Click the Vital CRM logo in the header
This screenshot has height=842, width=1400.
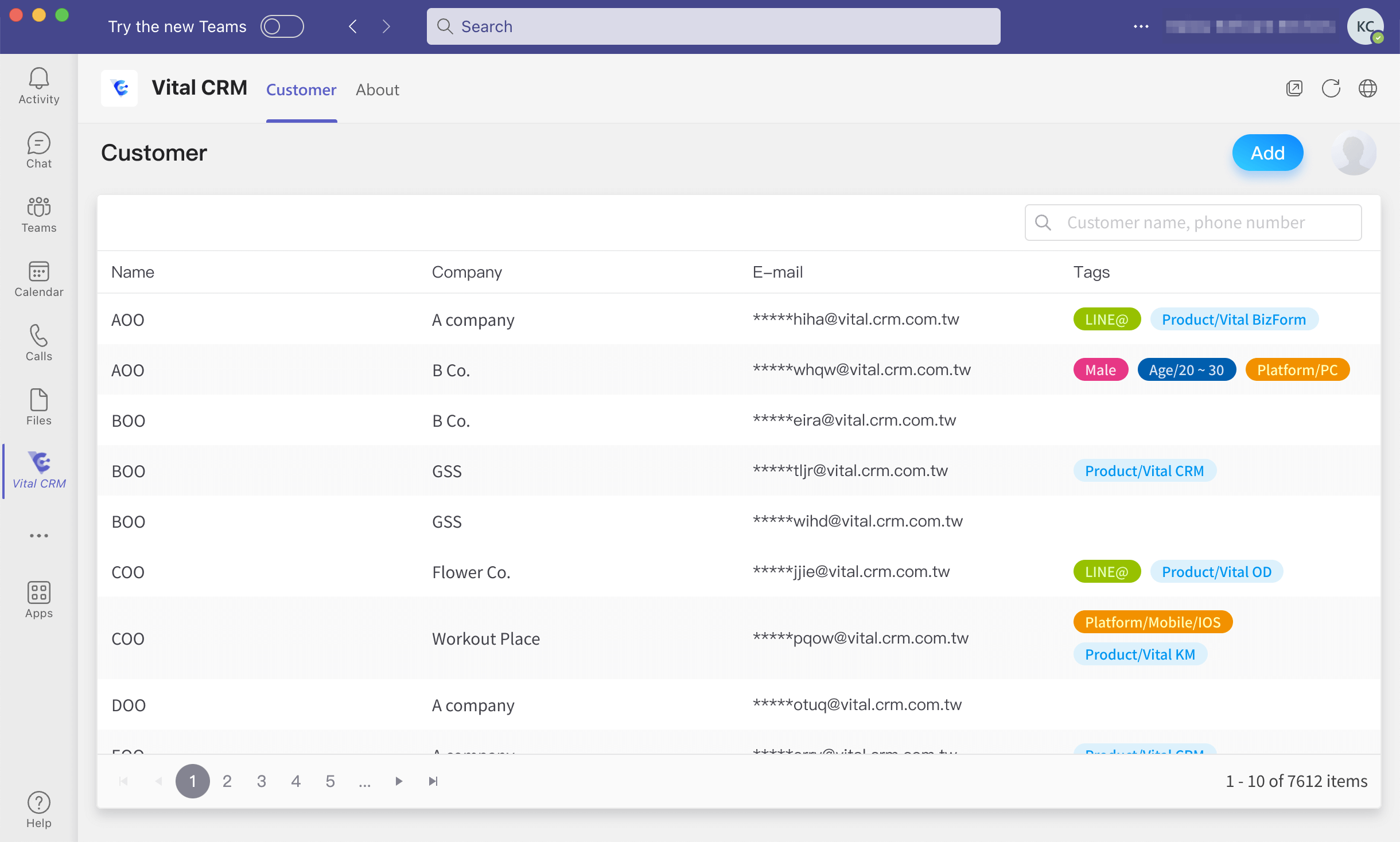tap(119, 88)
